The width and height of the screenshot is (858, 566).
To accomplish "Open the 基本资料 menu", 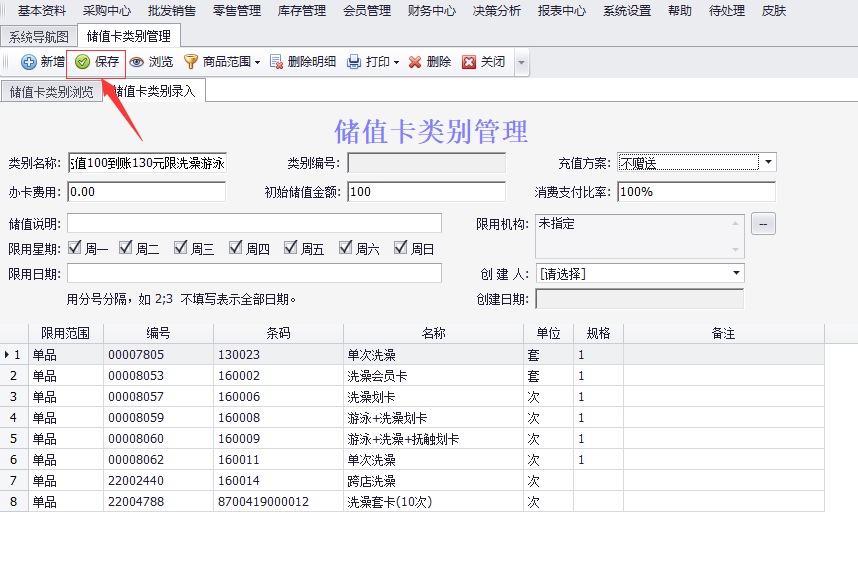I will [x=42, y=10].
